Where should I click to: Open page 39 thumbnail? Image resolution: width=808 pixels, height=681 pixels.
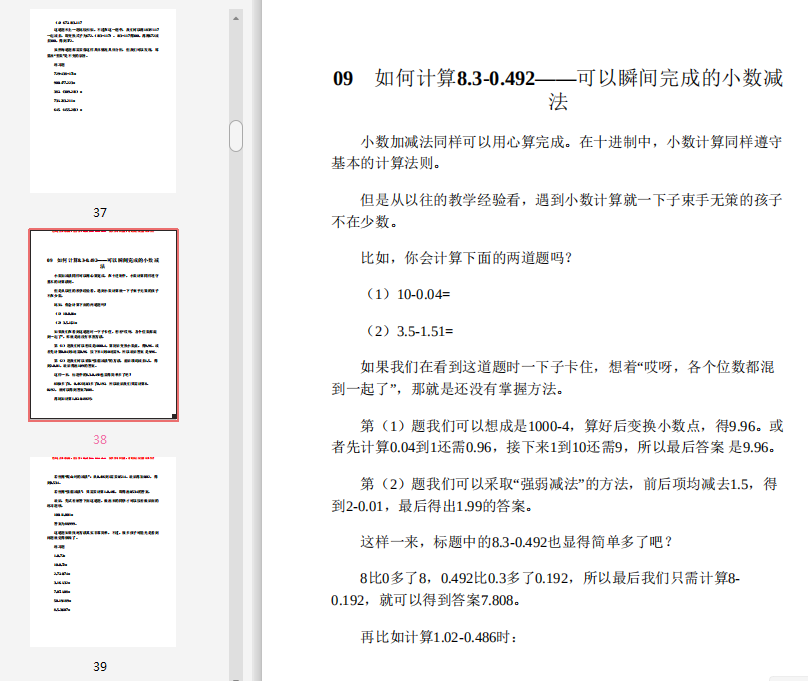tap(103, 552)
